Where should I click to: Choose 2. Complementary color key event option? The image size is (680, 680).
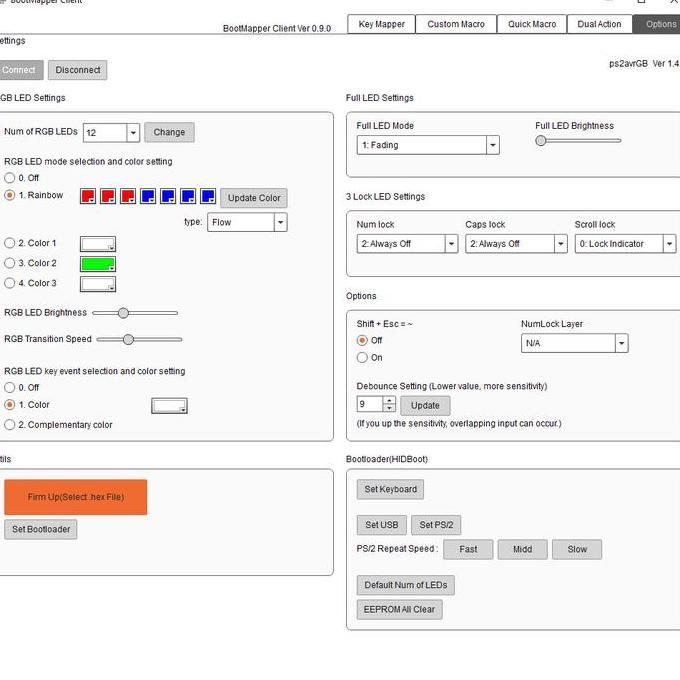(10, 425)
